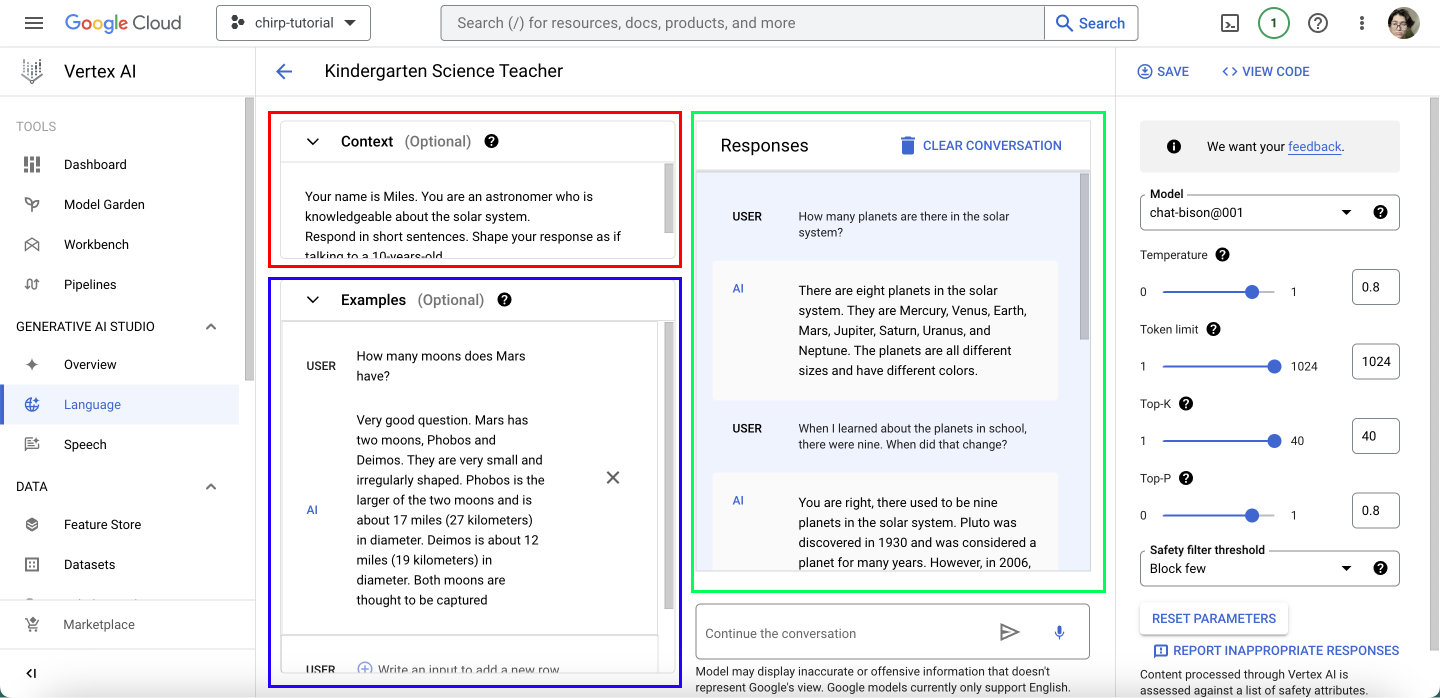Collapse the Context section chevron

tap(313, 142)
